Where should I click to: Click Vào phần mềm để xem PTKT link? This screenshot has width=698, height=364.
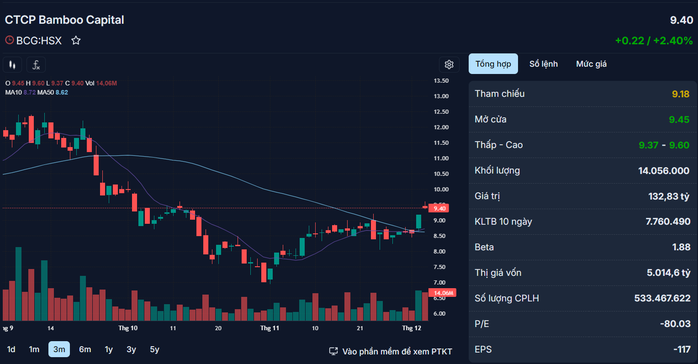coord(397,352)
